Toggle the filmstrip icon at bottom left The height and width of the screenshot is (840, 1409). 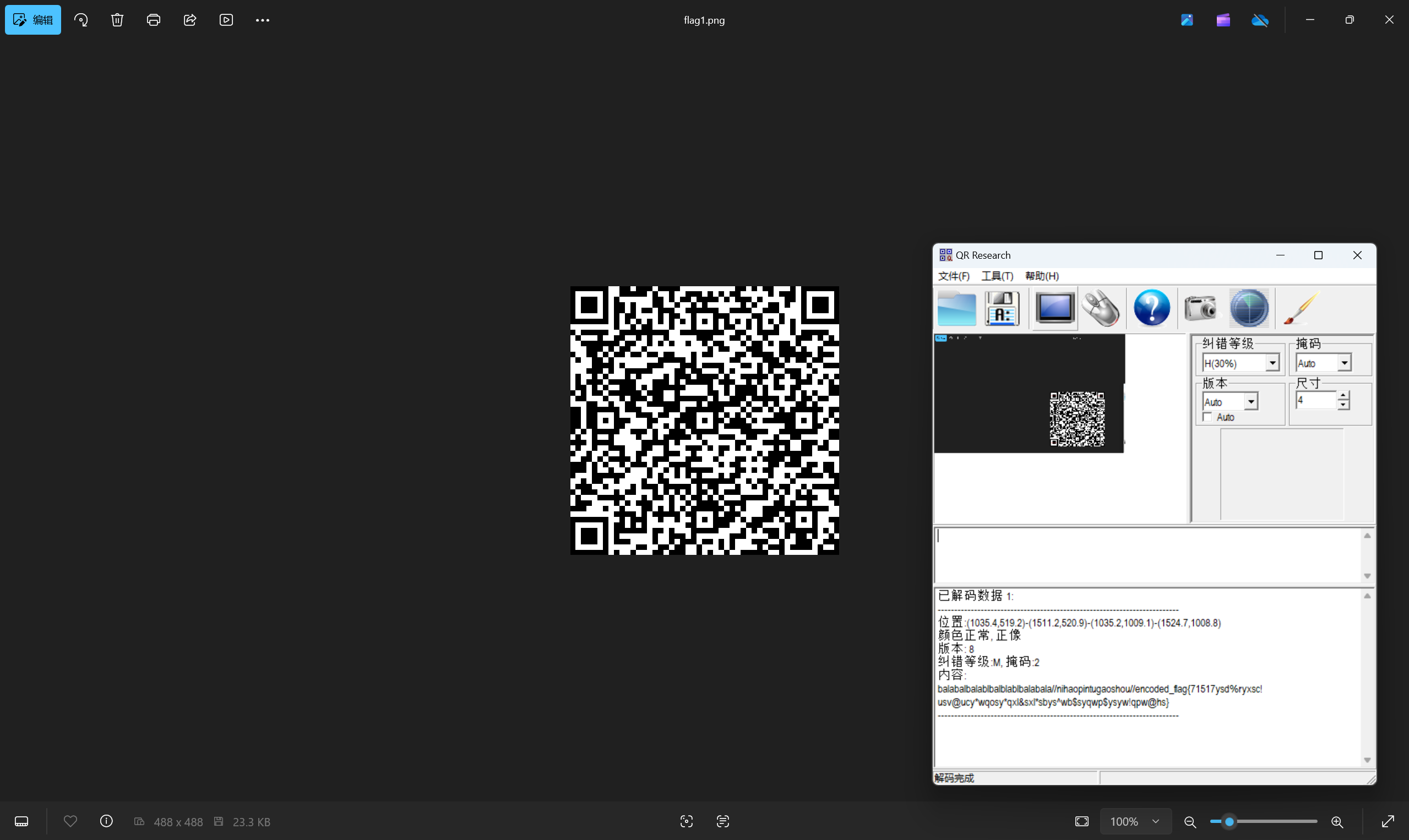coord(21,821)
